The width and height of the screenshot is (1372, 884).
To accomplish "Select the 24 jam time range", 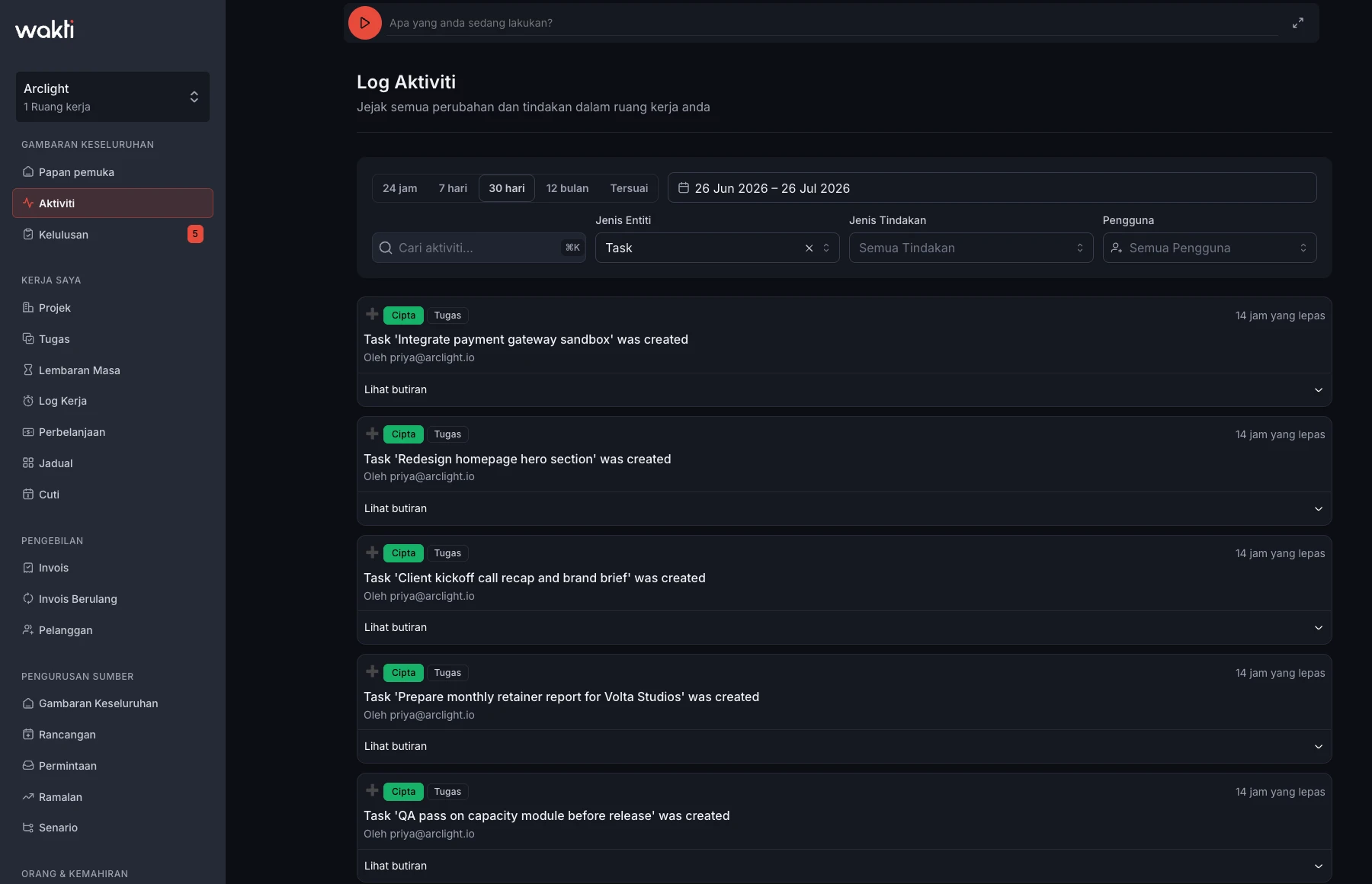I will (x=400, y=188).
